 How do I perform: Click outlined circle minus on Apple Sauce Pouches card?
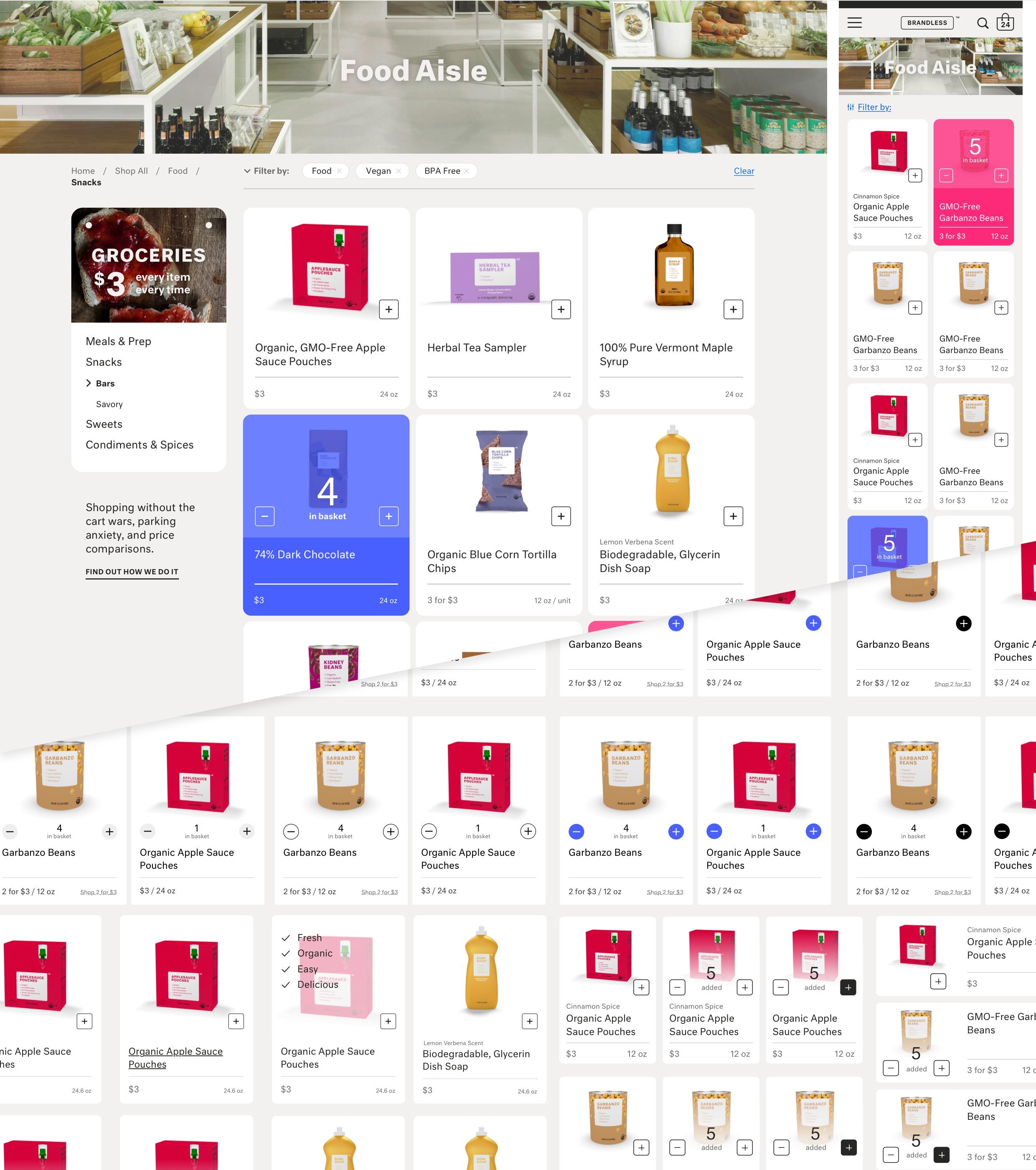(429, 831)
